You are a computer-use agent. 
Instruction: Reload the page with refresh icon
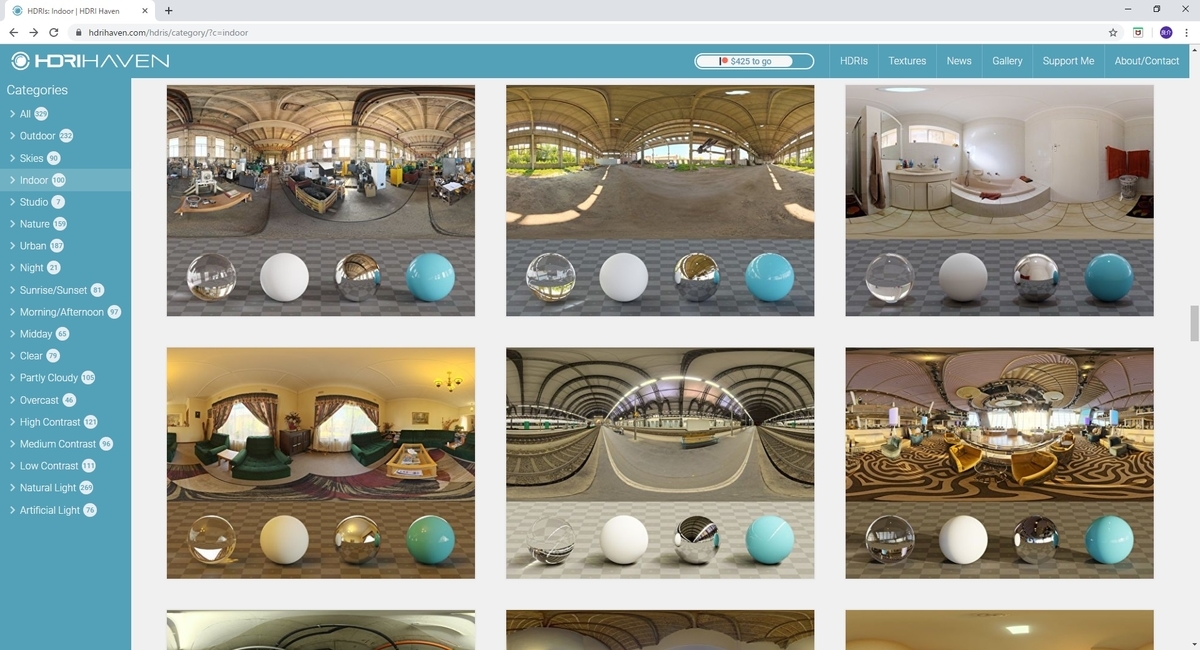coord(54,32)
